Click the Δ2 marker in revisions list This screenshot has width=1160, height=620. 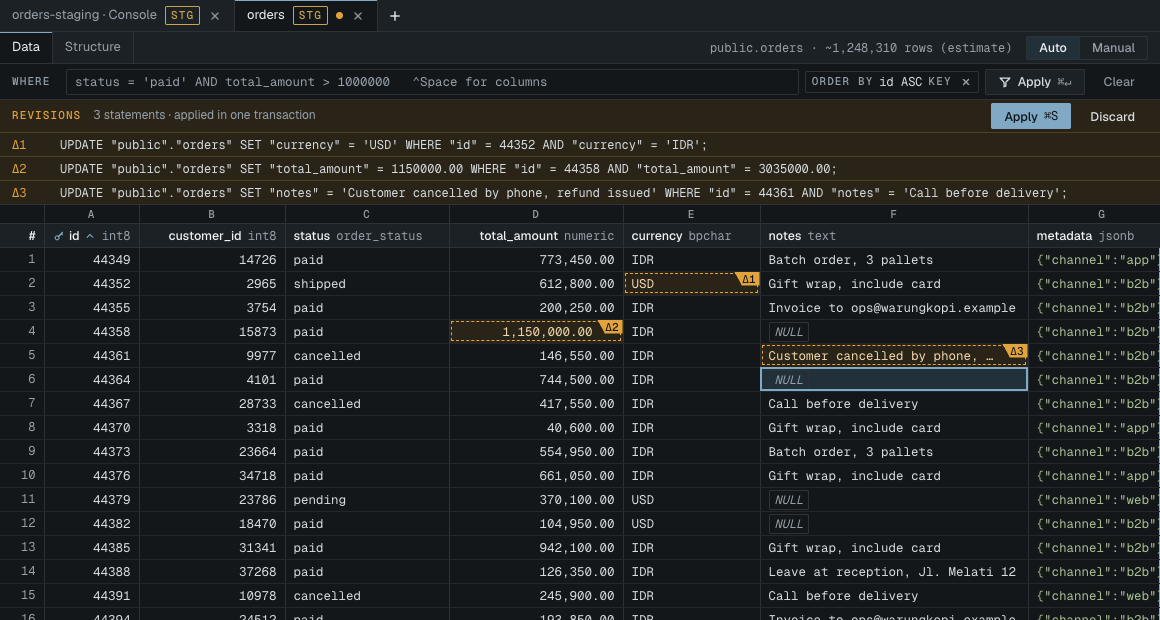click(x=19, y=169)
